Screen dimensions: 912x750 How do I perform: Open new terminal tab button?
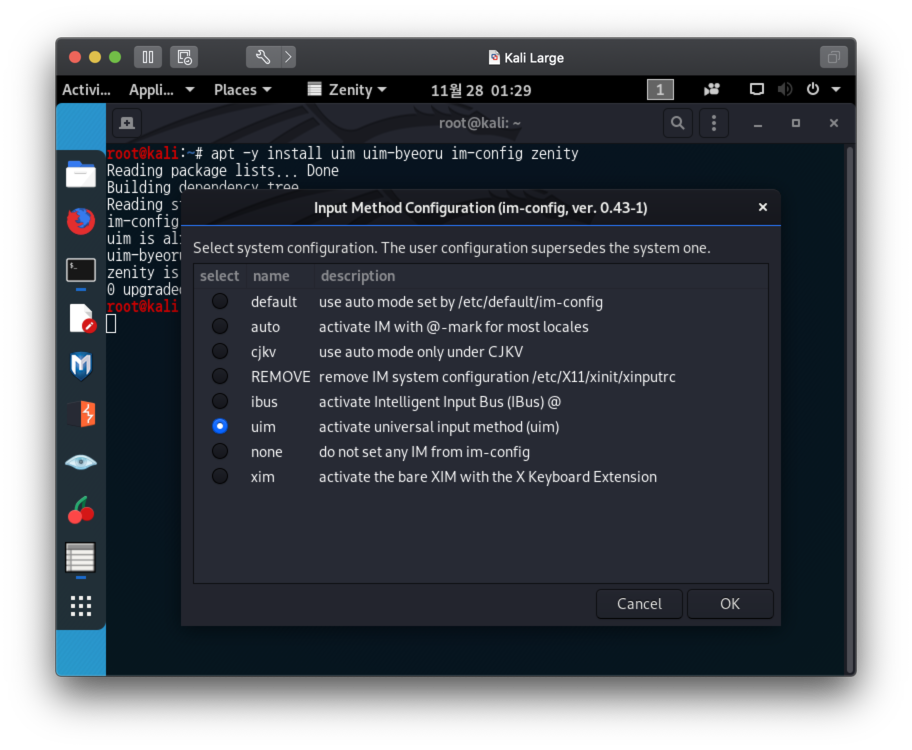[x=127, y=123]
